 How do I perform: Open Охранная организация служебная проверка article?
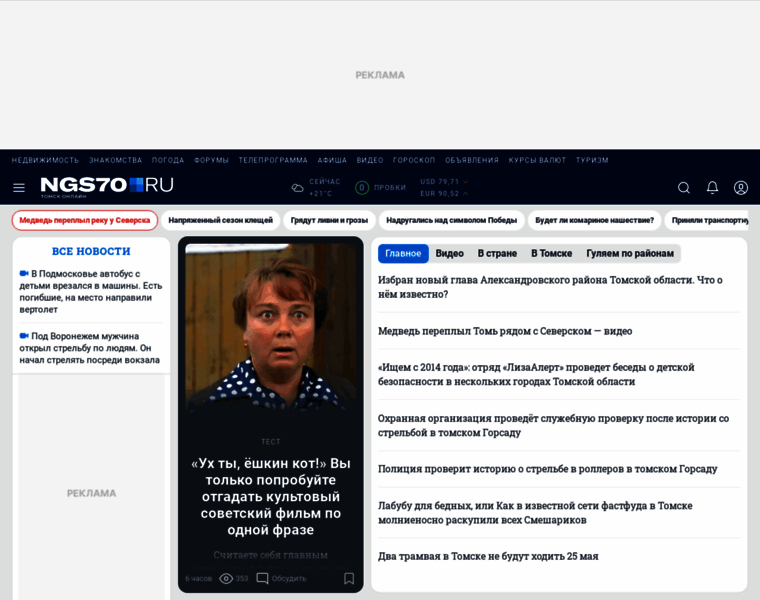[x=554, y=425]
